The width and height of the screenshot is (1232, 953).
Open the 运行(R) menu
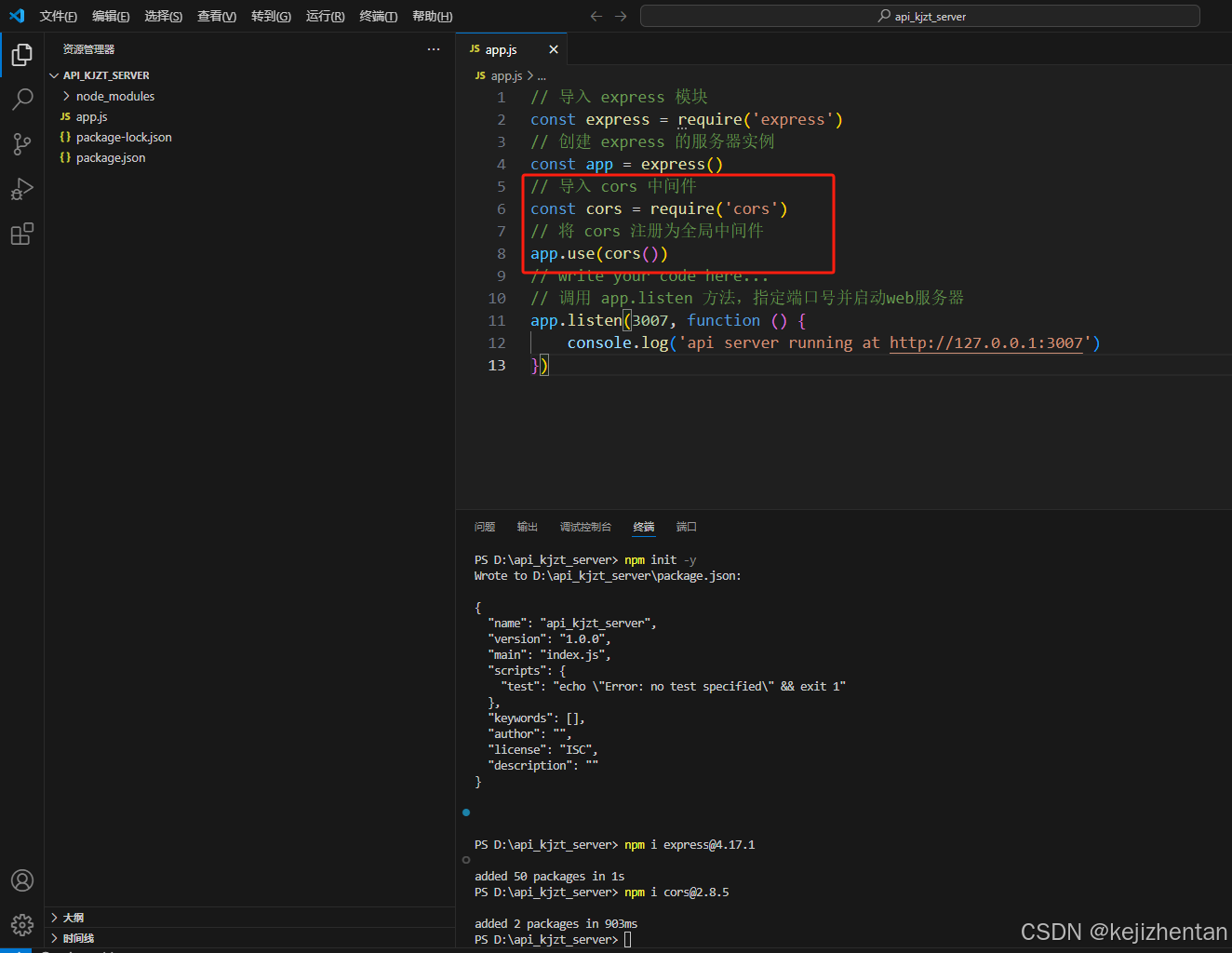click(325, 16)
